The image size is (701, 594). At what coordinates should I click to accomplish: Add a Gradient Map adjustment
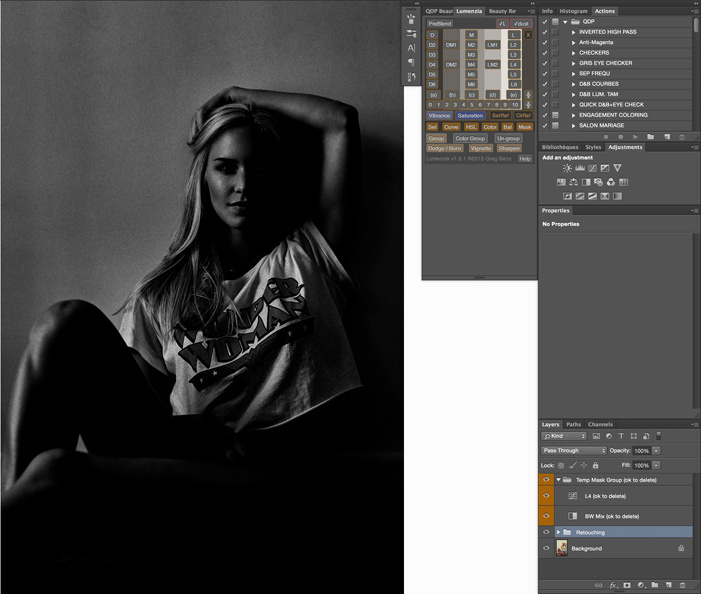617,196
